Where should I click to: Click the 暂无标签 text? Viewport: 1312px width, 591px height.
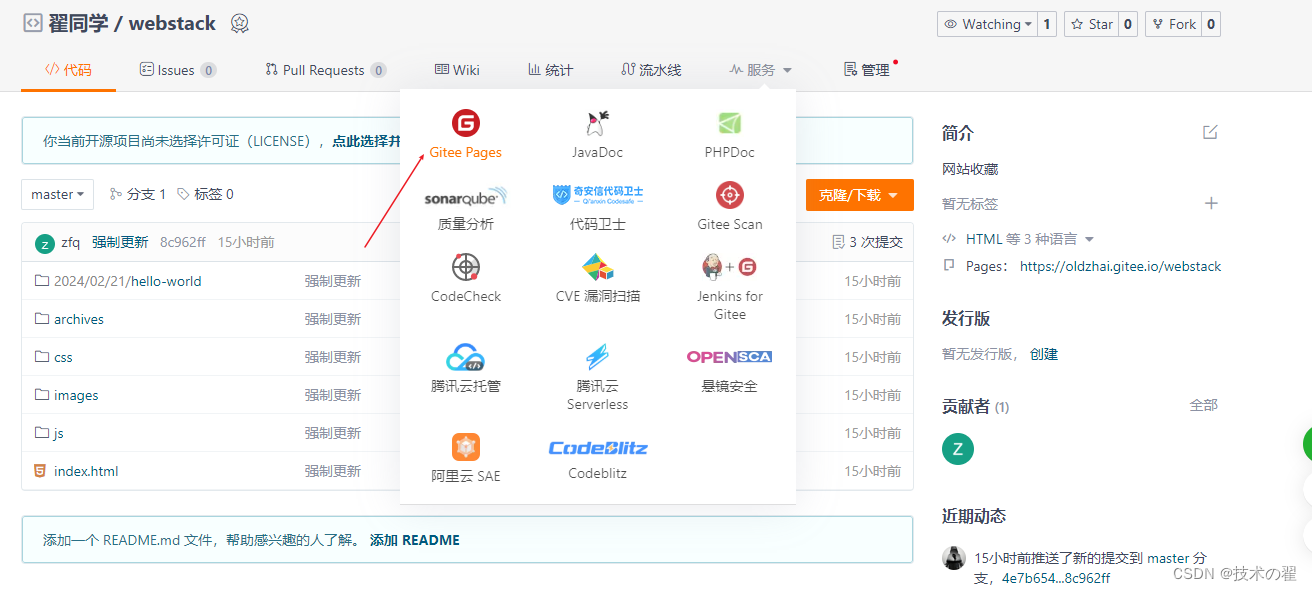(970, 203)
